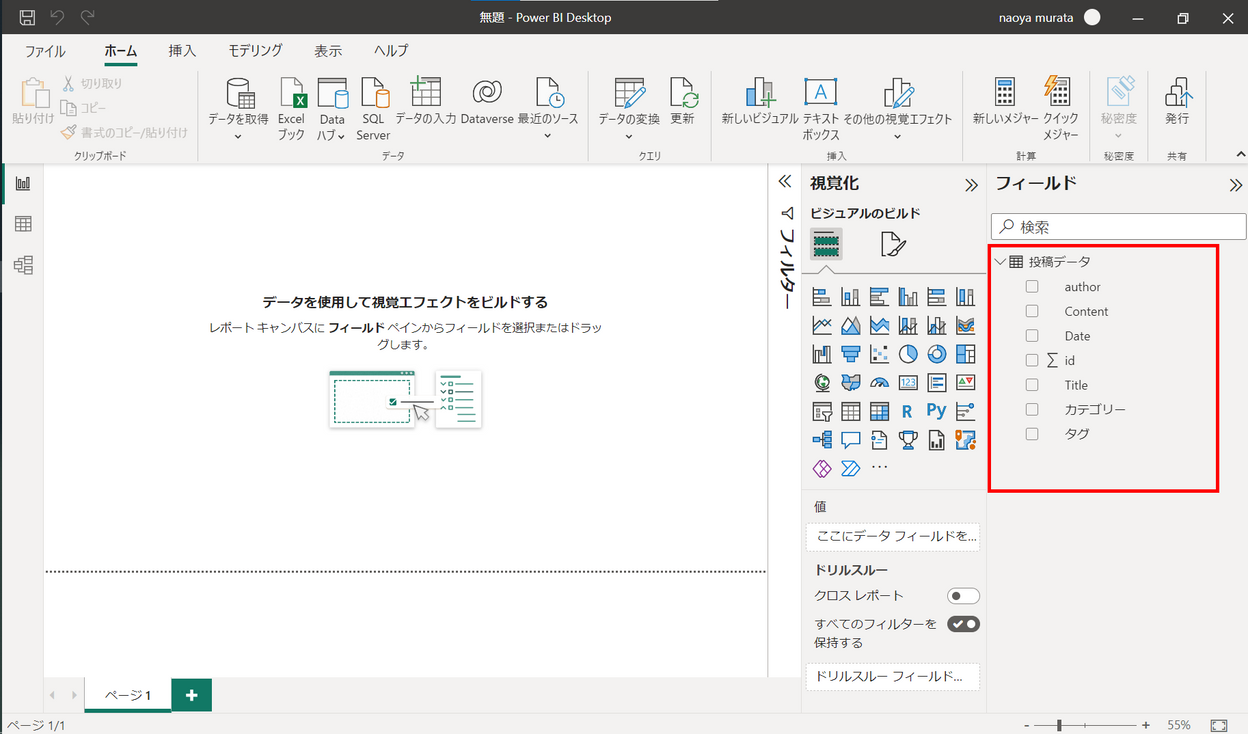This screenshot has height=734, width=1248.
Task: Select the stacked bar chart visual
Action: 822,297
